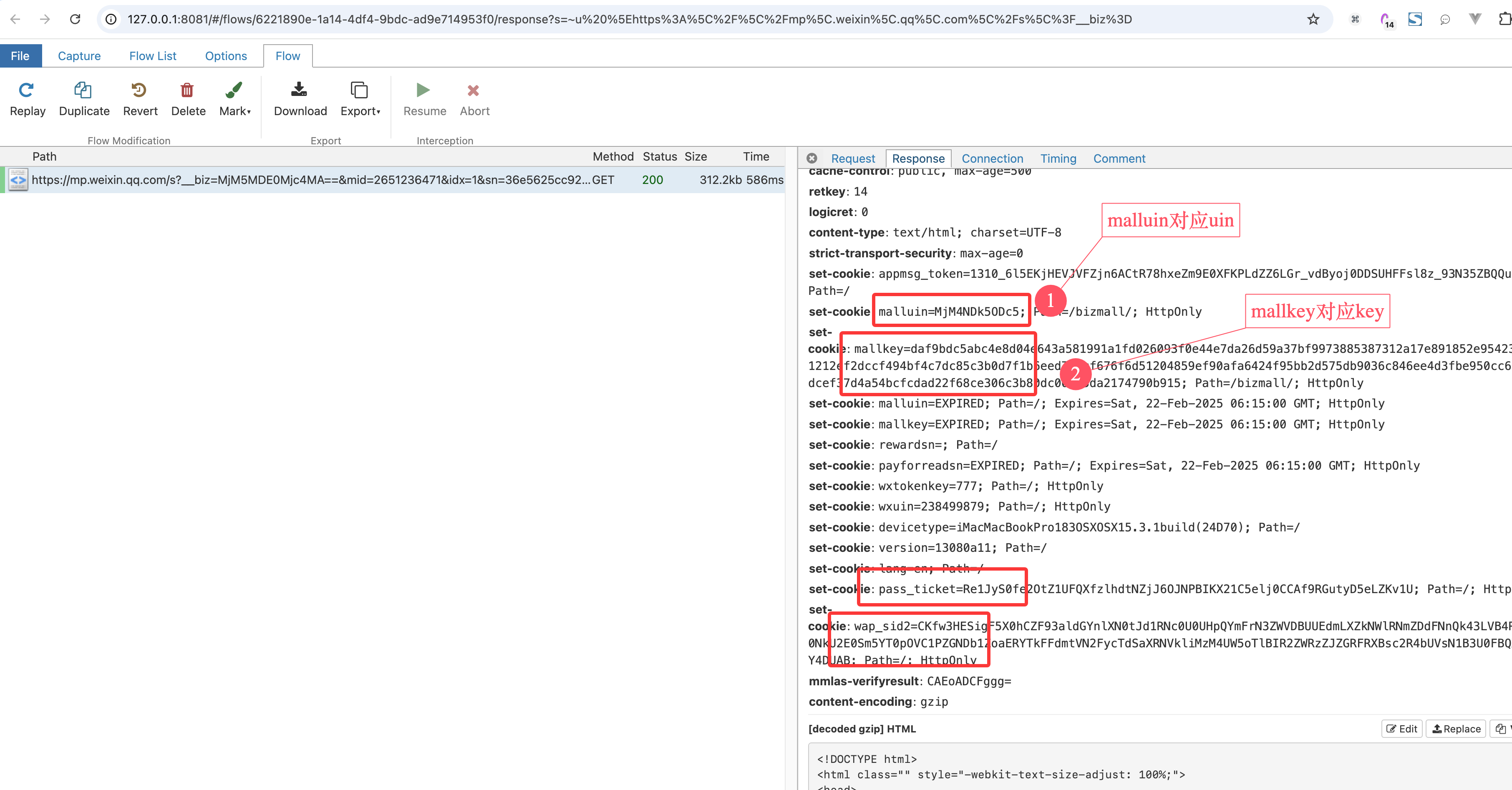Sort flows by the Time column
The width and height of the screenshot is (1512, 790).
click(756, 157)
